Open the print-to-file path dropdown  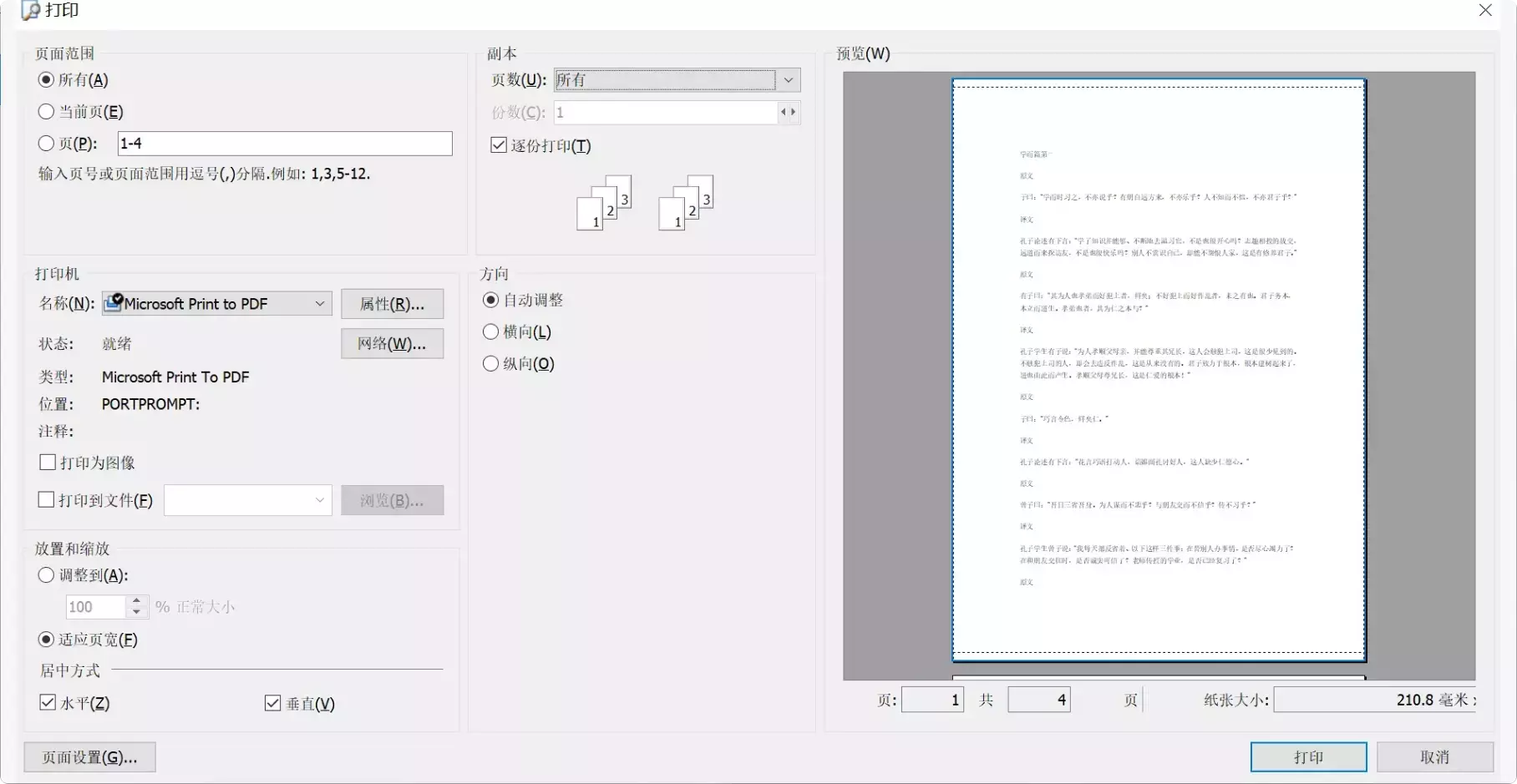(x=318, y=499)
